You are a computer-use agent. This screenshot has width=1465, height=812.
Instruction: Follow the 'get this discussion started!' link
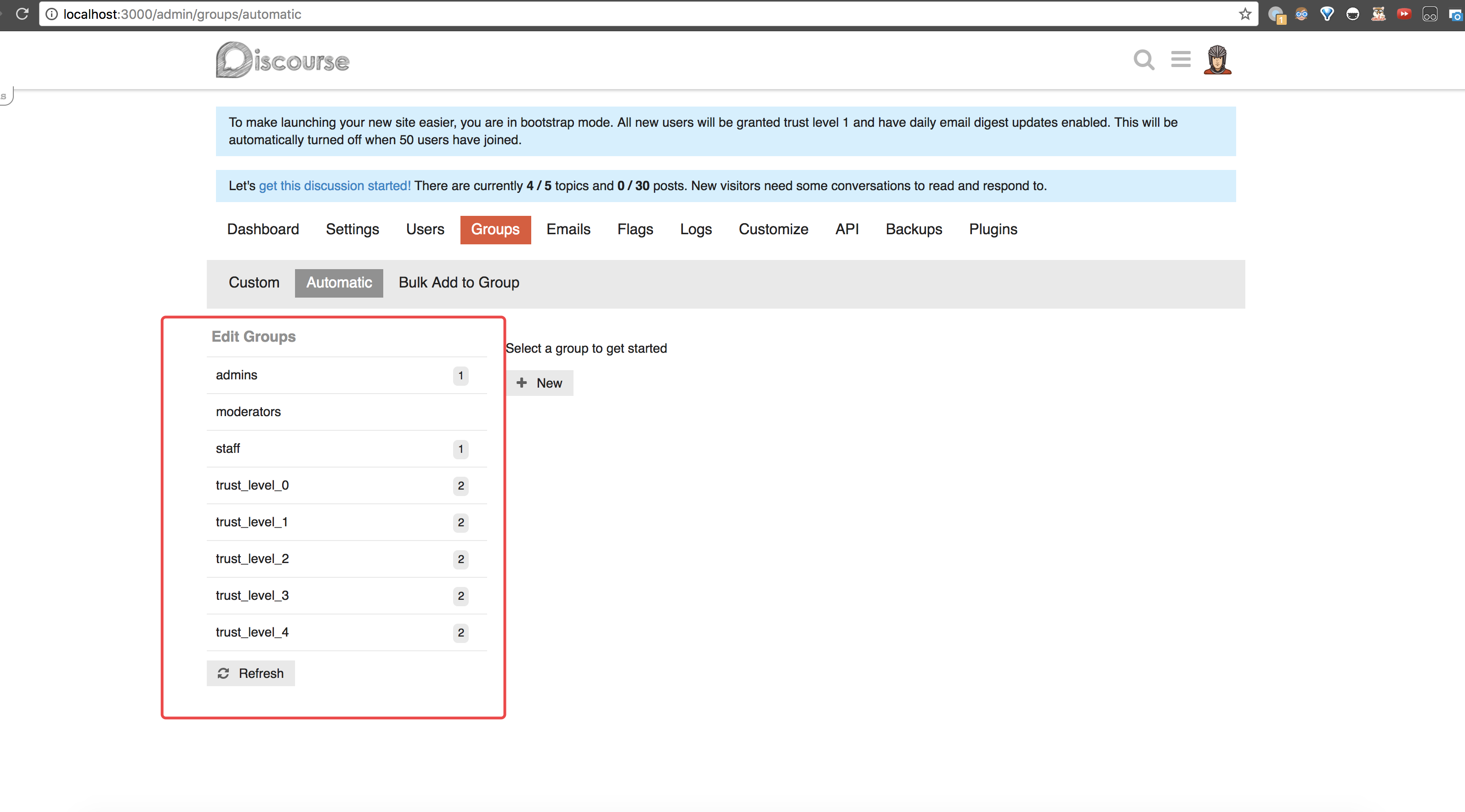[x=335, y=186]
